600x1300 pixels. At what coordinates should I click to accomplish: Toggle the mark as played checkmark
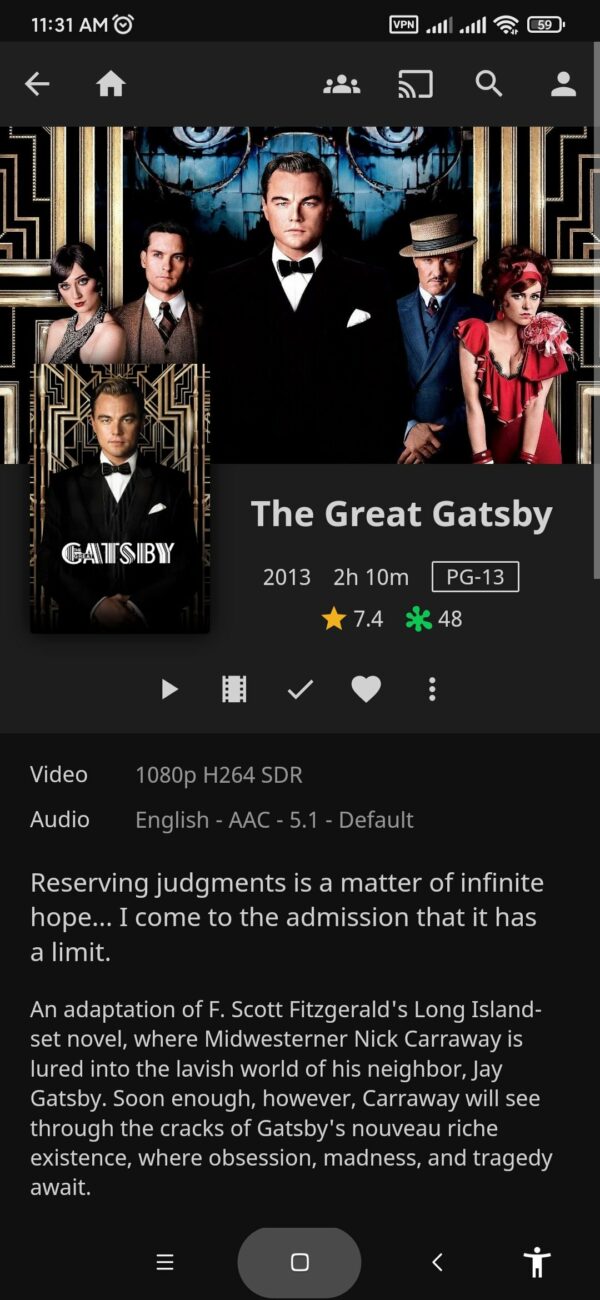(300, 689)
